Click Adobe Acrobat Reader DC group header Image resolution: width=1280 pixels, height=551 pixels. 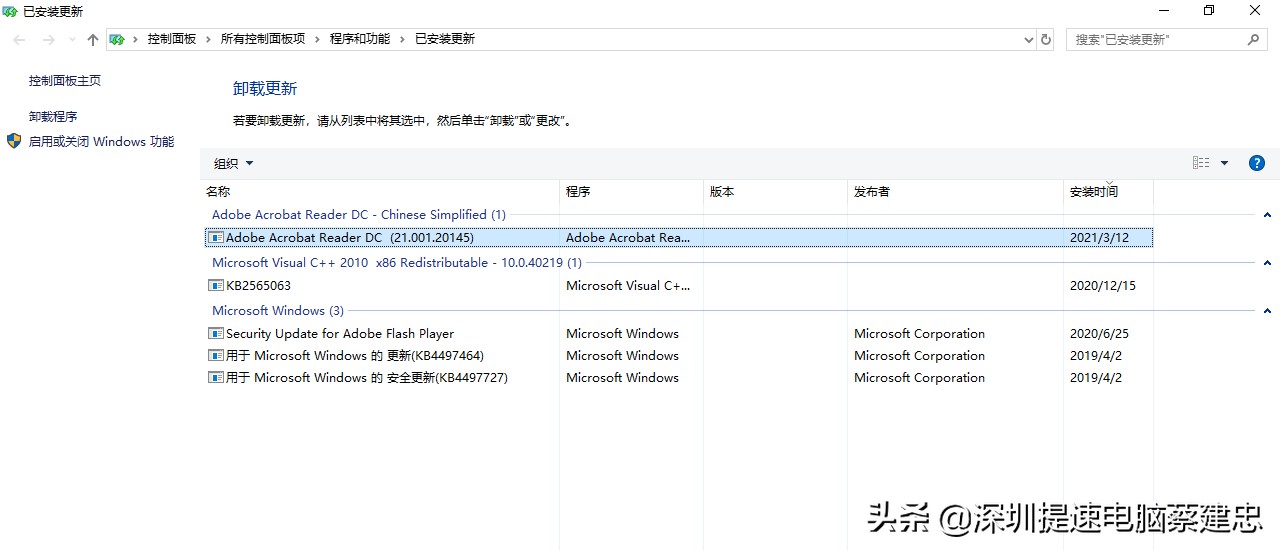click(x=359, y=214)
